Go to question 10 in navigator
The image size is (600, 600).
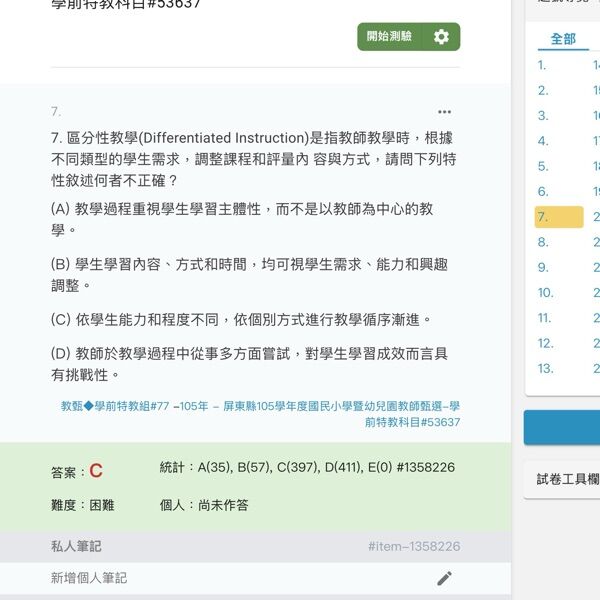click(x=545, y=293)
